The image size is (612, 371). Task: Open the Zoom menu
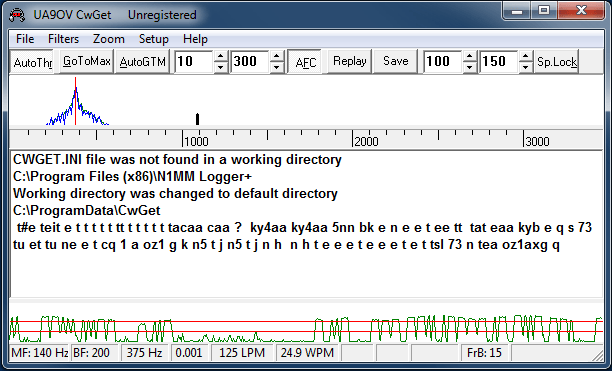point(109,39)
